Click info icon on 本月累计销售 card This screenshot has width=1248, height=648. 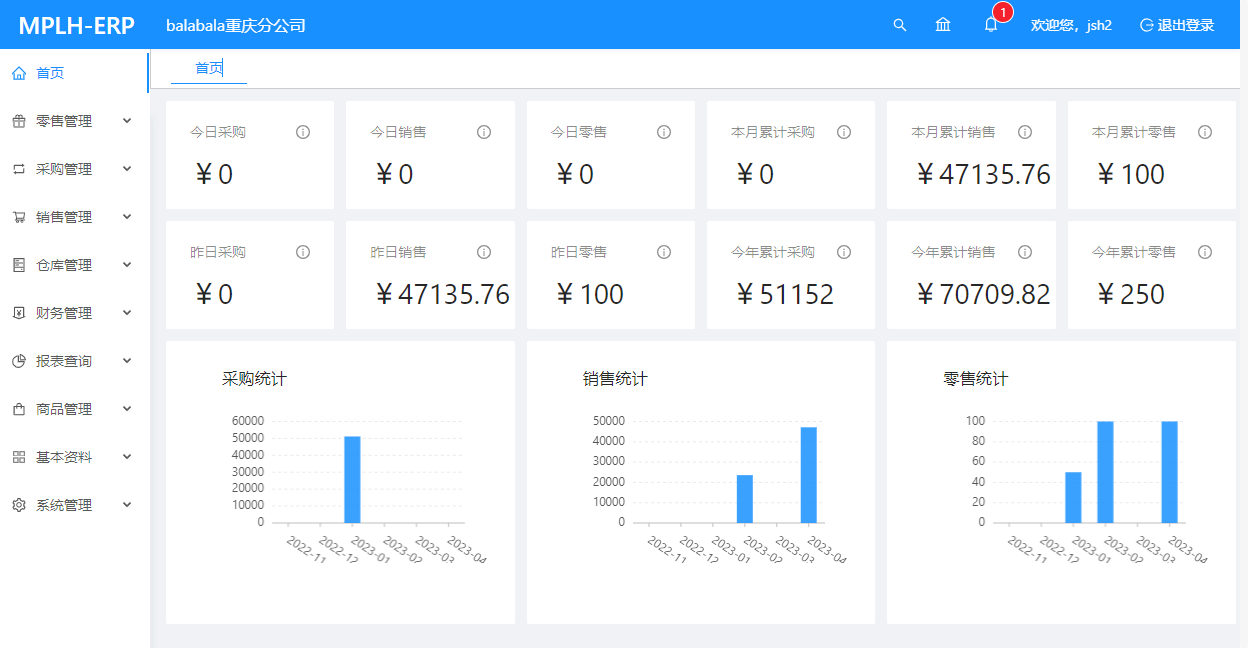pyautogui.click(x=1025, y=132)
